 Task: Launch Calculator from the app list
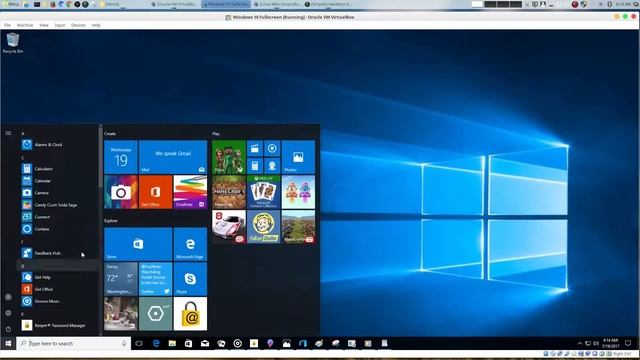[57, 169]
